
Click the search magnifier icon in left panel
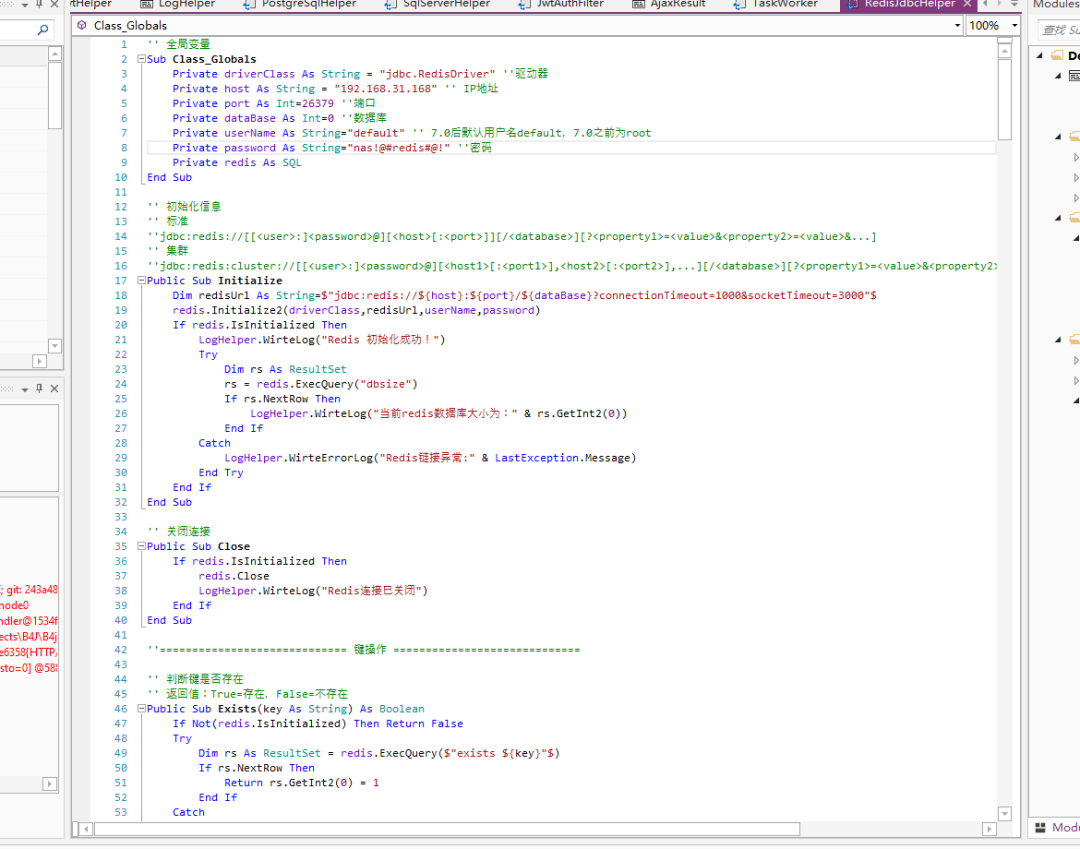(43, 31)
